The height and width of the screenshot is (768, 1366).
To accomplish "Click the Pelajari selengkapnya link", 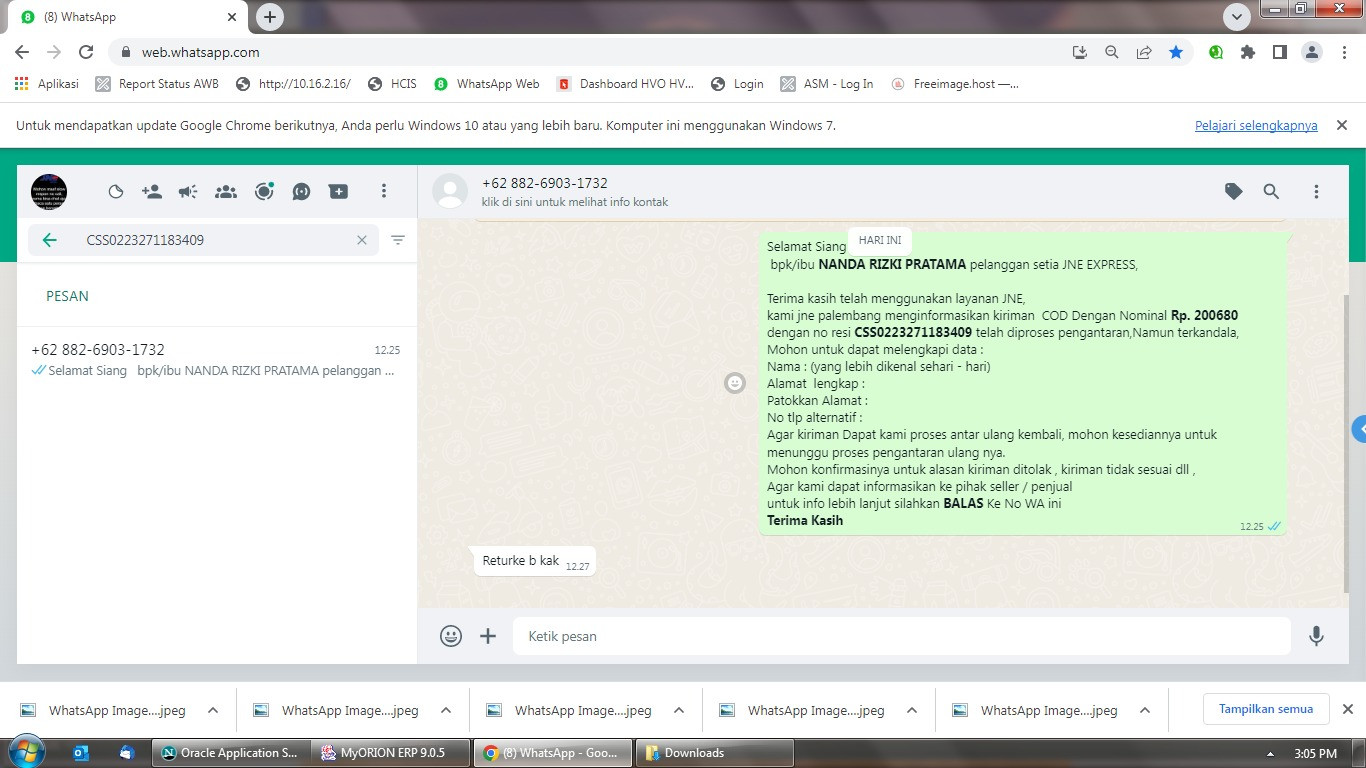I will [1256, 126].
